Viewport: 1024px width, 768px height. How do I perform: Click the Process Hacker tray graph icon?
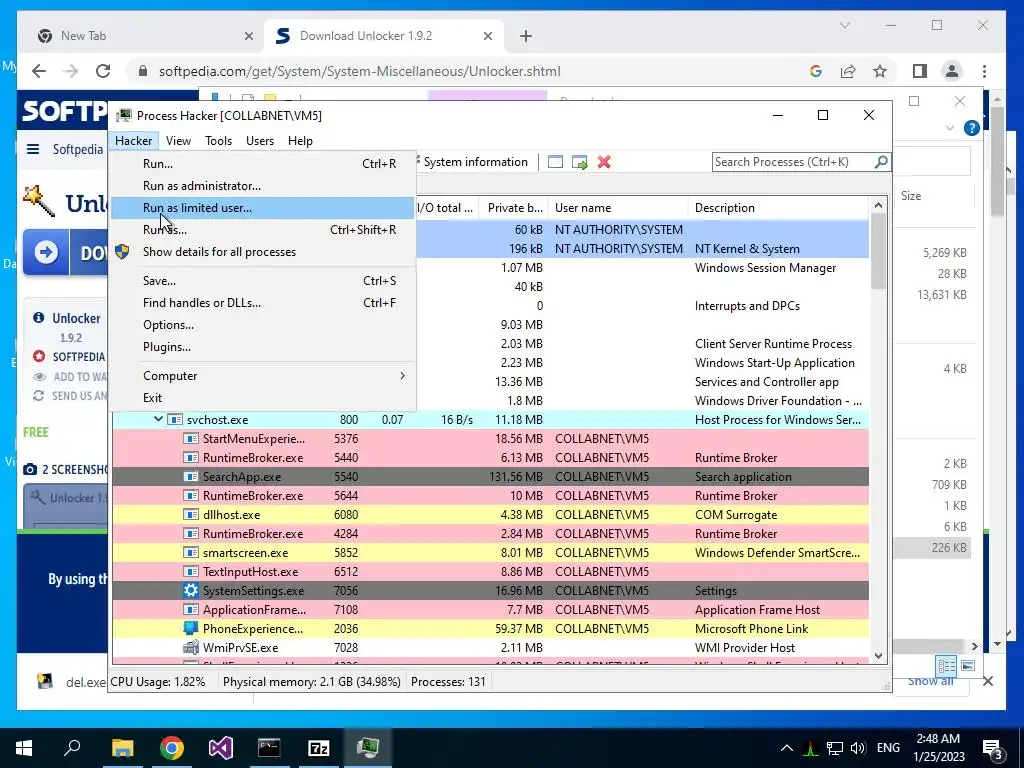click(x=810, y=748)
